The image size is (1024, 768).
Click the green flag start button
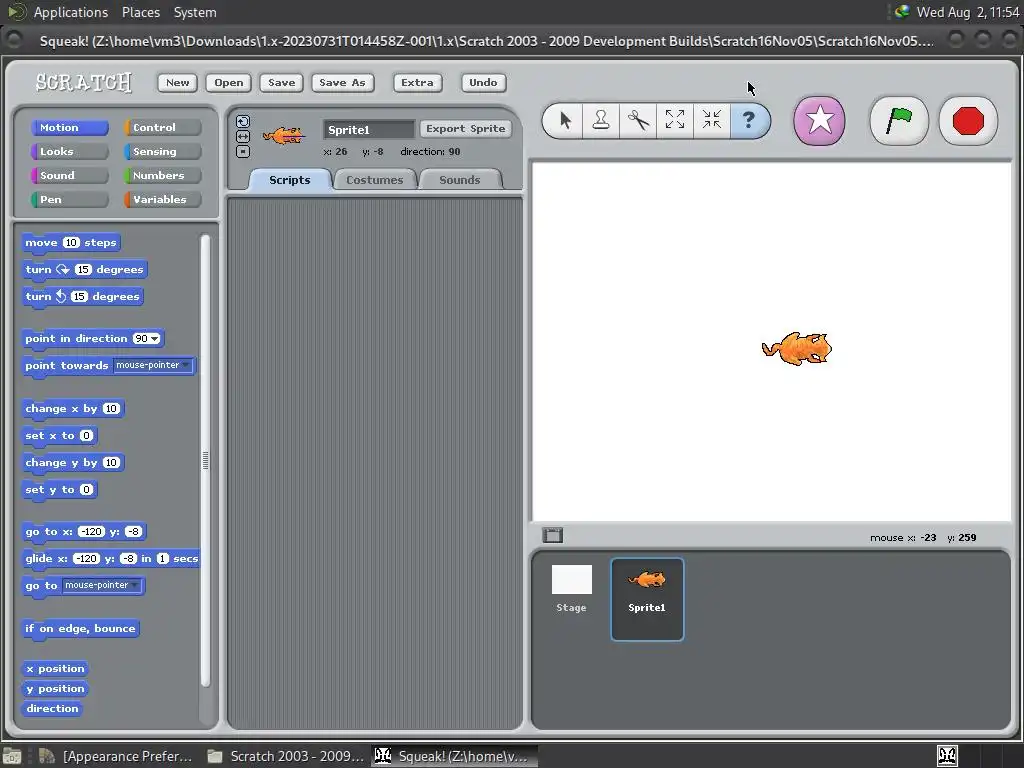899,121
